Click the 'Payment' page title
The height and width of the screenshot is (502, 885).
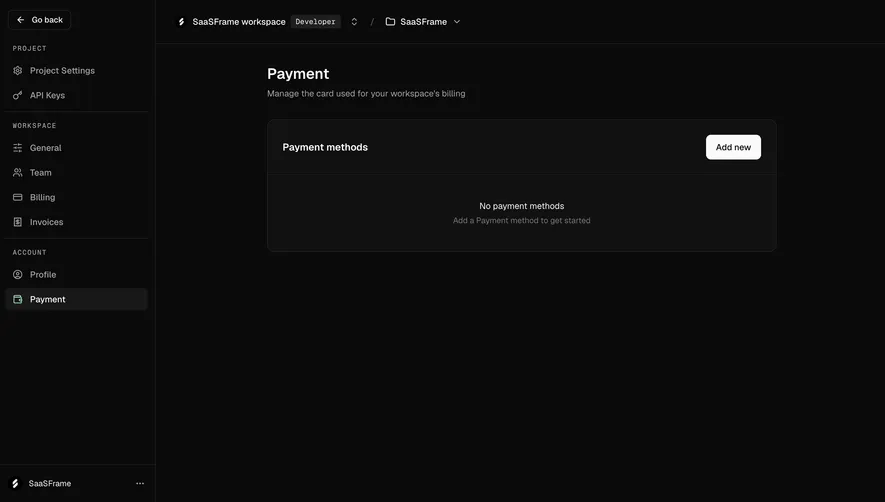tap(298, 74)
